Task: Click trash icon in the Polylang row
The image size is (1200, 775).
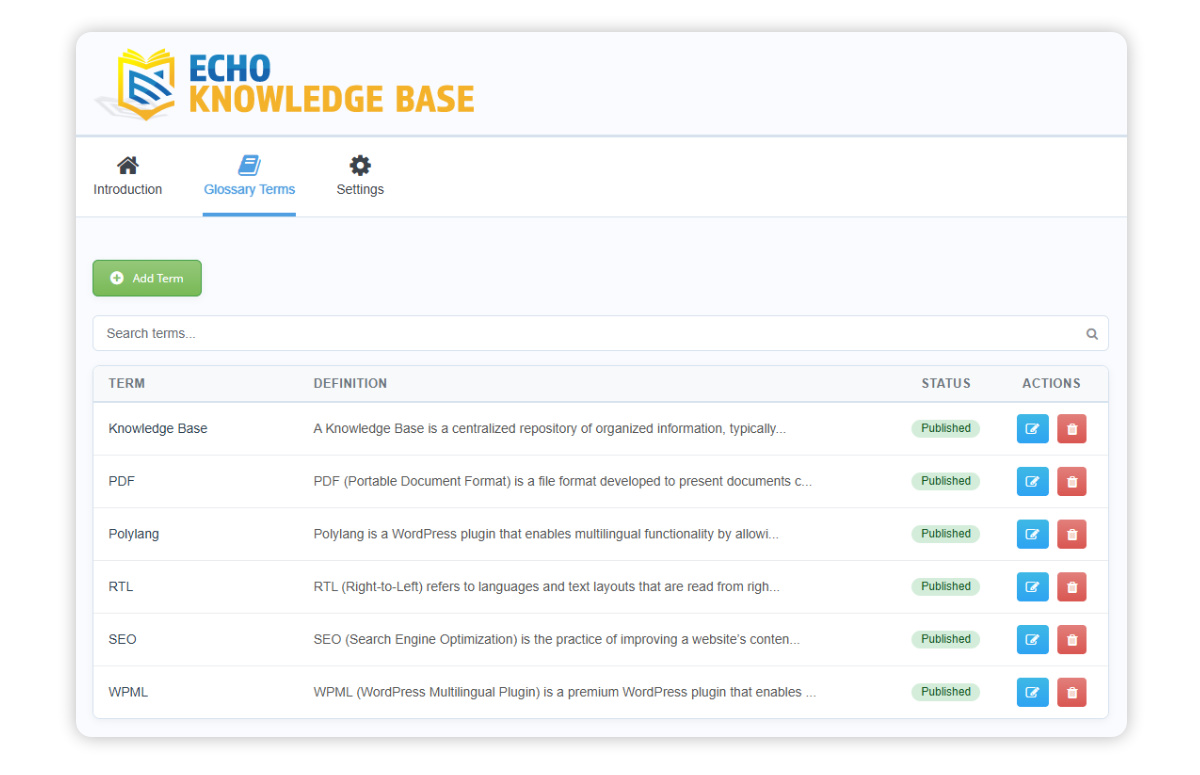Action: coord(1072,534)
